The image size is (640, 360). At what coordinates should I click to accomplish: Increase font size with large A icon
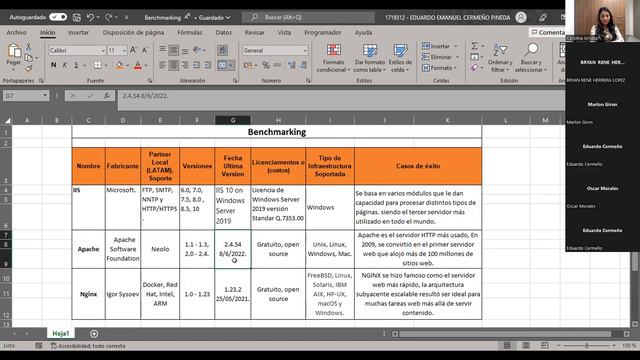(133, 50)
